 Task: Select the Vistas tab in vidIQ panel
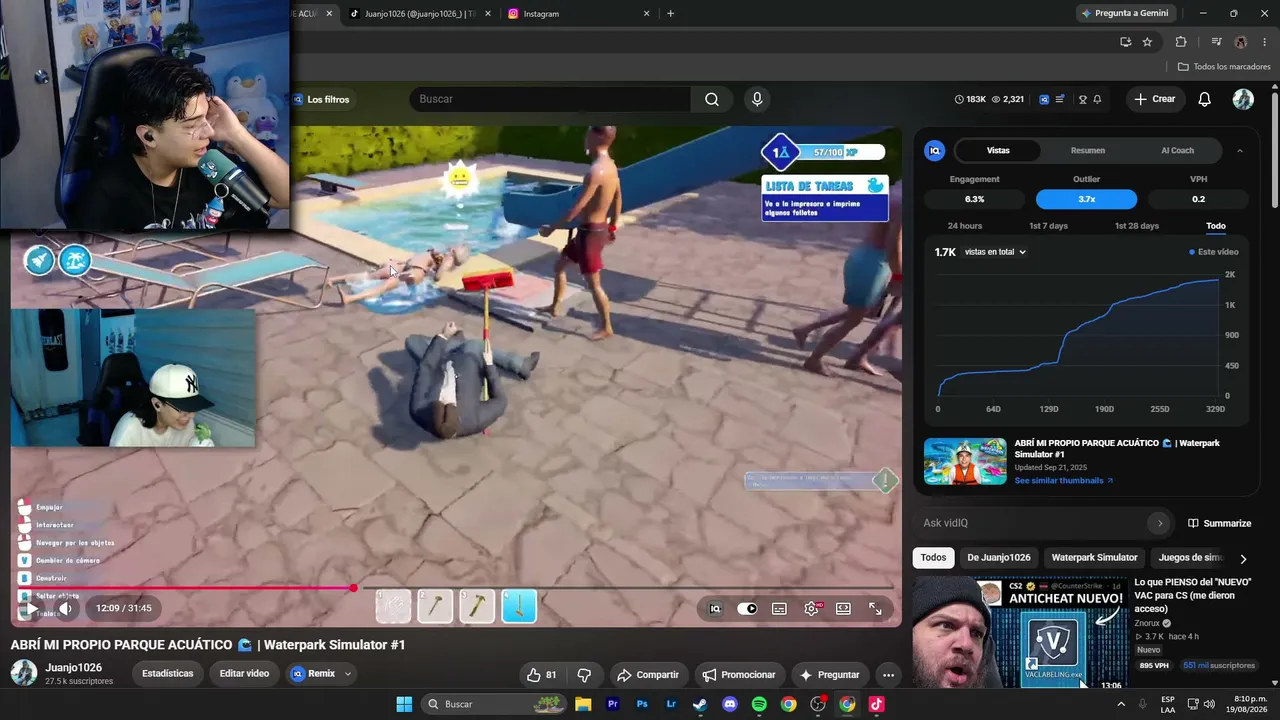coord(998,151)
